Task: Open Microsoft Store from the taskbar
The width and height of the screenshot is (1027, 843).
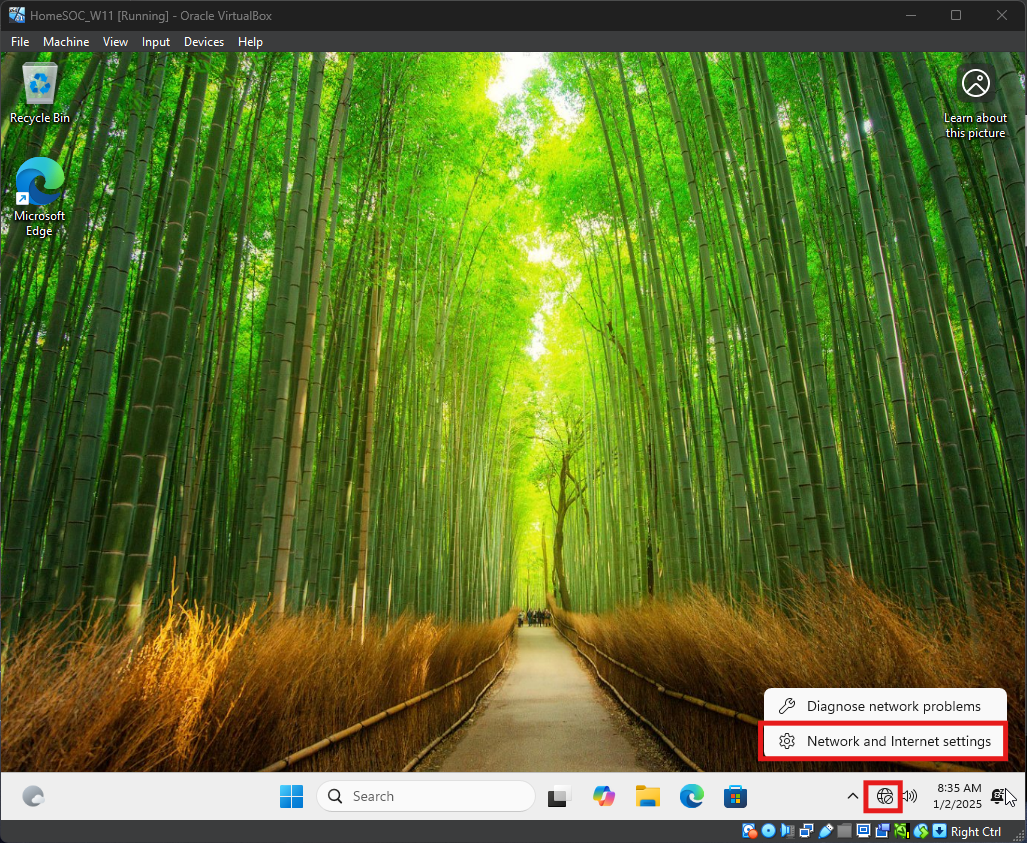Action: coord(736,796)
